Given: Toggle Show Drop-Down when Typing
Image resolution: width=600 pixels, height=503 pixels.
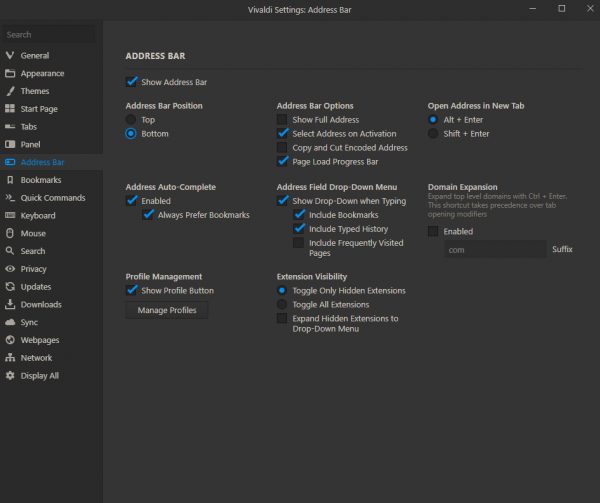Looking at the screenshot, I should pyautogui.click(x=282, y=201).
